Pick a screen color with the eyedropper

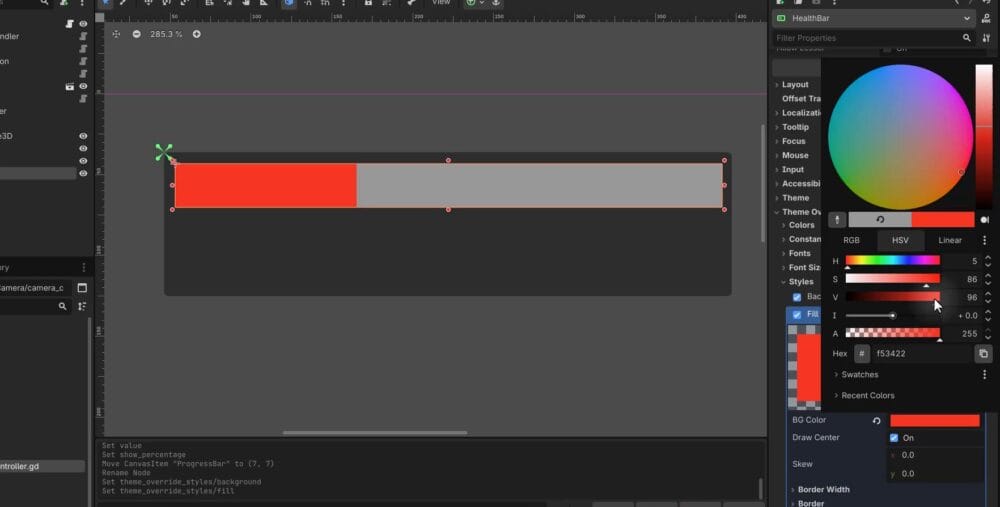[x=837, y=219]
